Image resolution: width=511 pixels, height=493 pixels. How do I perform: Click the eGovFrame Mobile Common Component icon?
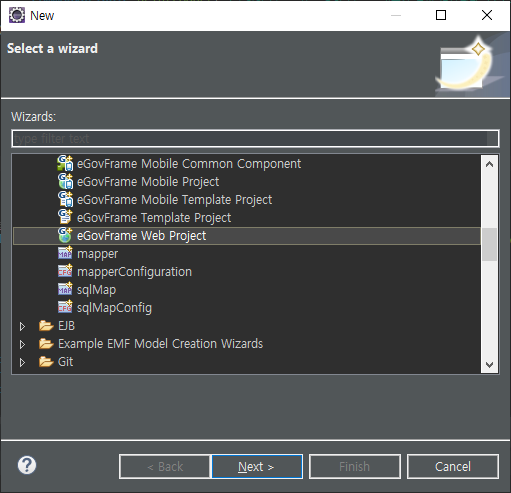coord(65,163)
